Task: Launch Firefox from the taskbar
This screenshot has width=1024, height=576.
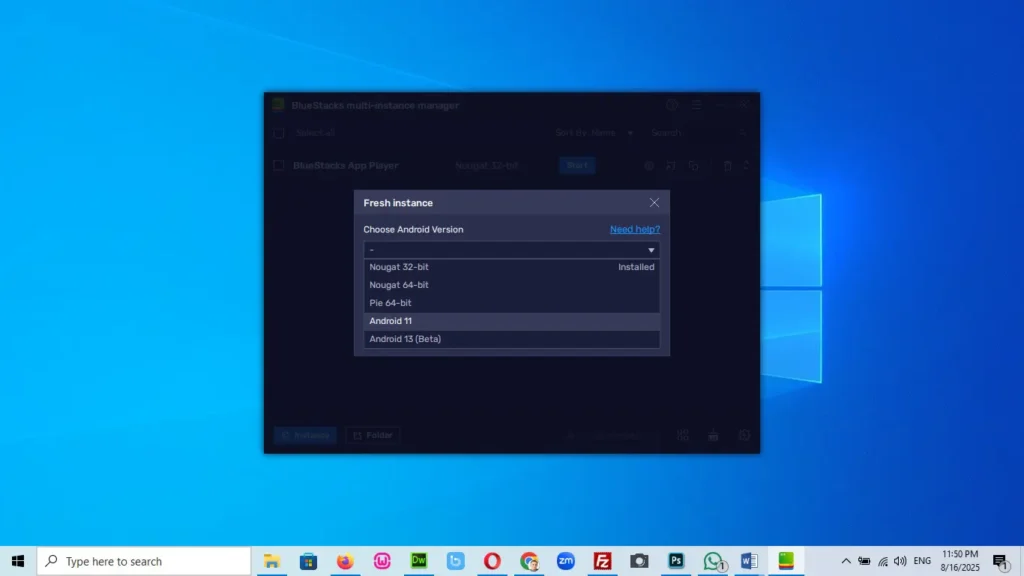Action: click(345, 561)
